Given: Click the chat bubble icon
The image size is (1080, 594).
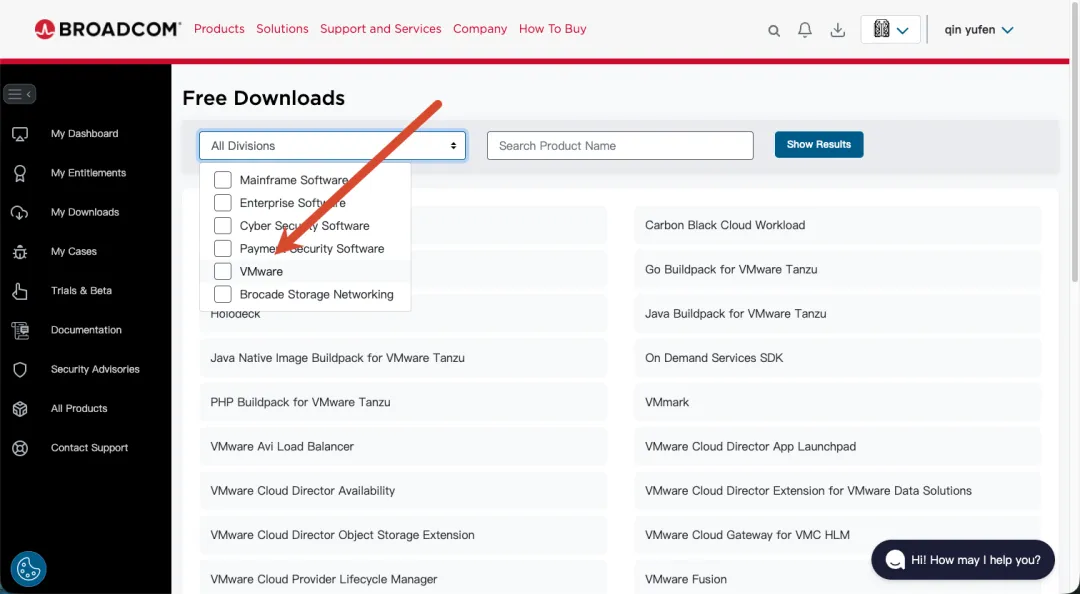Looking at the screenshot, I should tap(894, 560).
